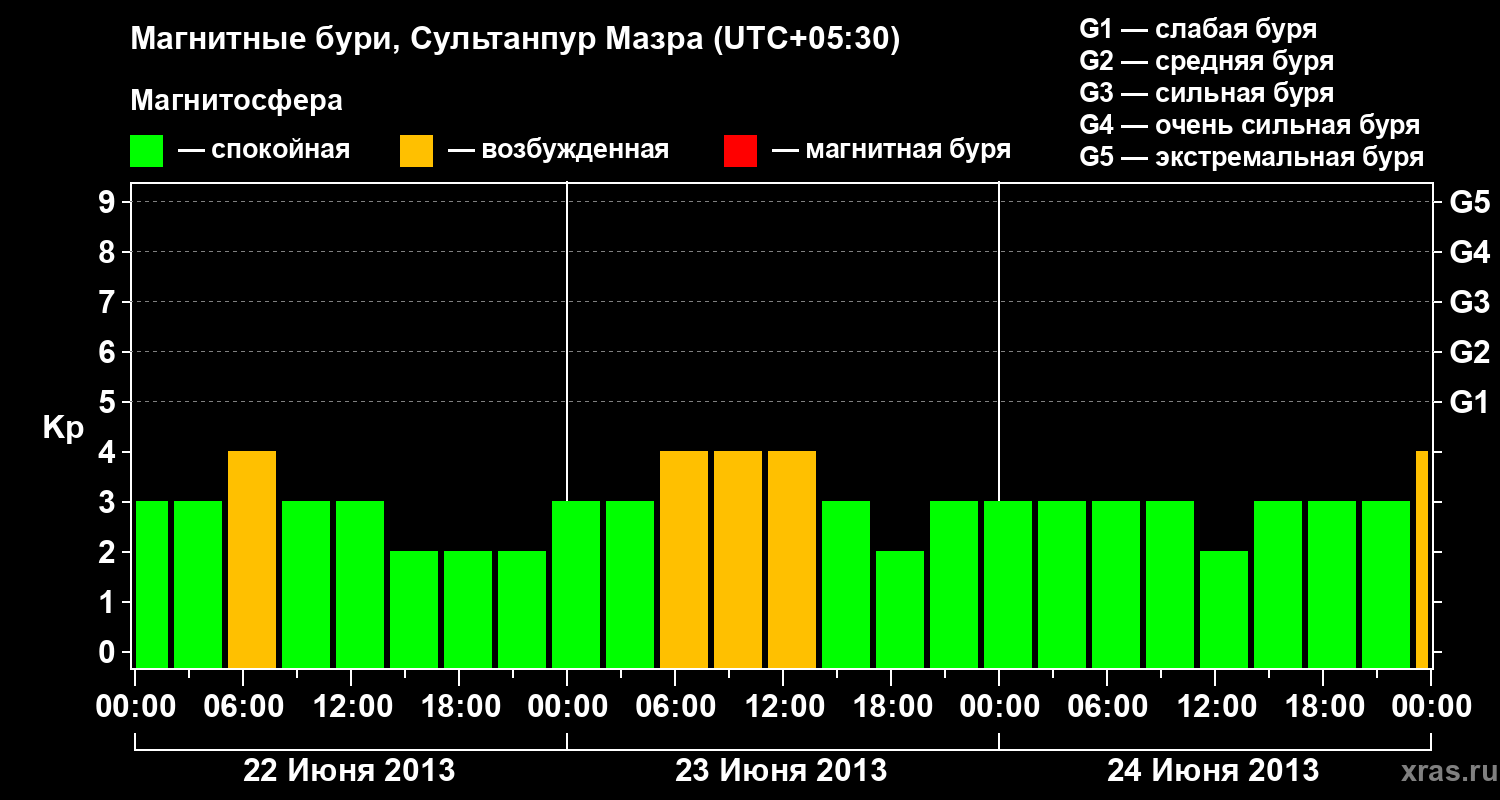Click the '22 Июня 2013' date label
Image resolution: width=1500 pixels, height=800 pixels.
coord(350,771)
